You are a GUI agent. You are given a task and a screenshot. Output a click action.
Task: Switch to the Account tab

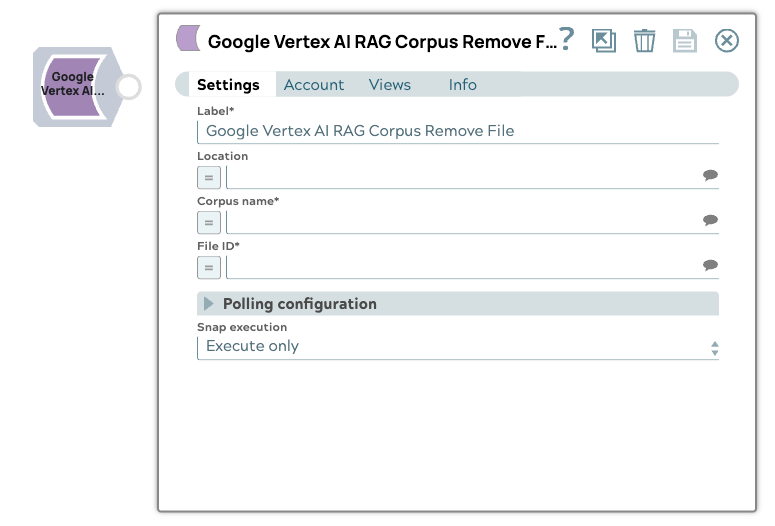pos(314,85)
